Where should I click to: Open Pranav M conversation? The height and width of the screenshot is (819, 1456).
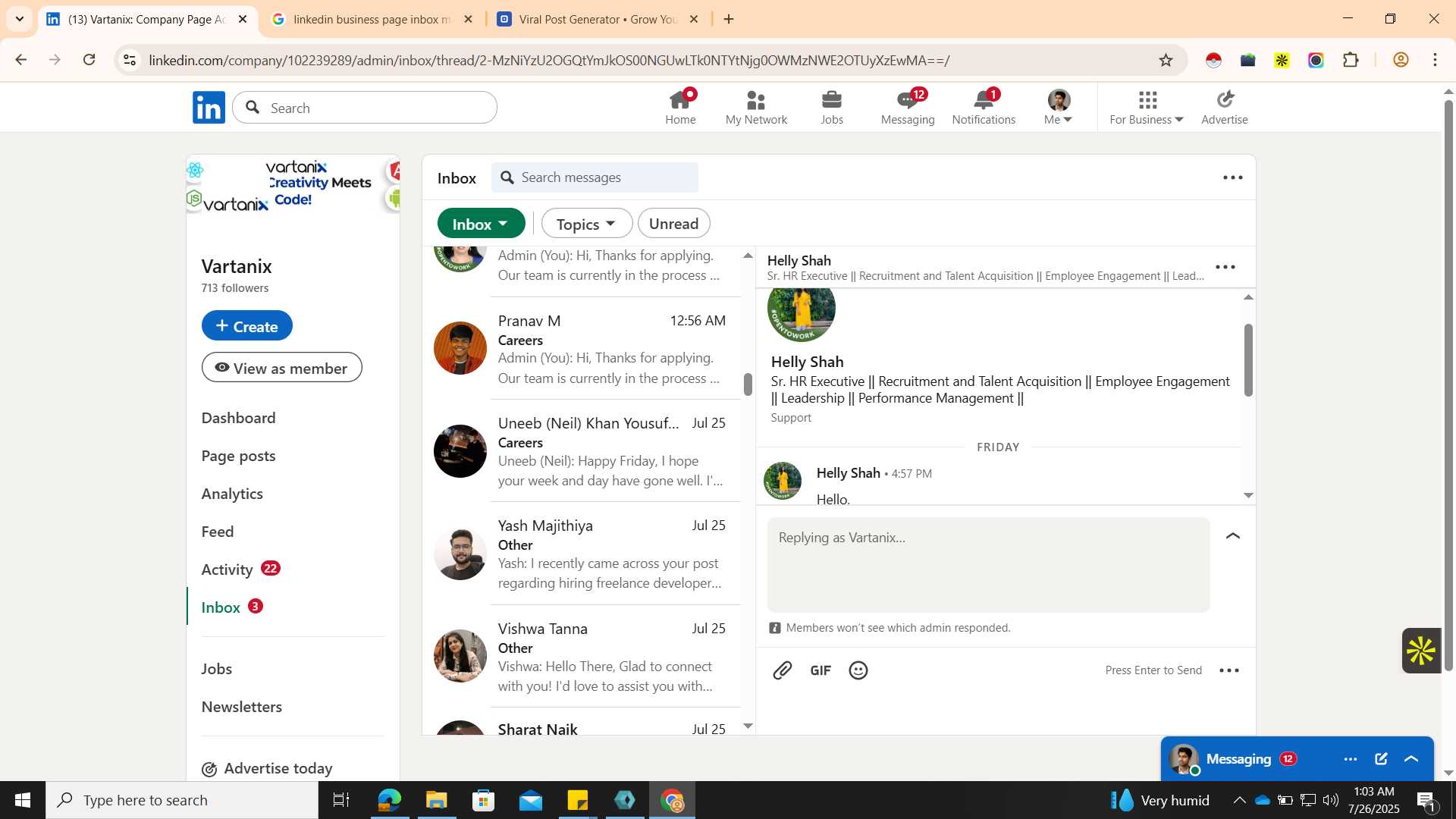[x=582, y=349]
